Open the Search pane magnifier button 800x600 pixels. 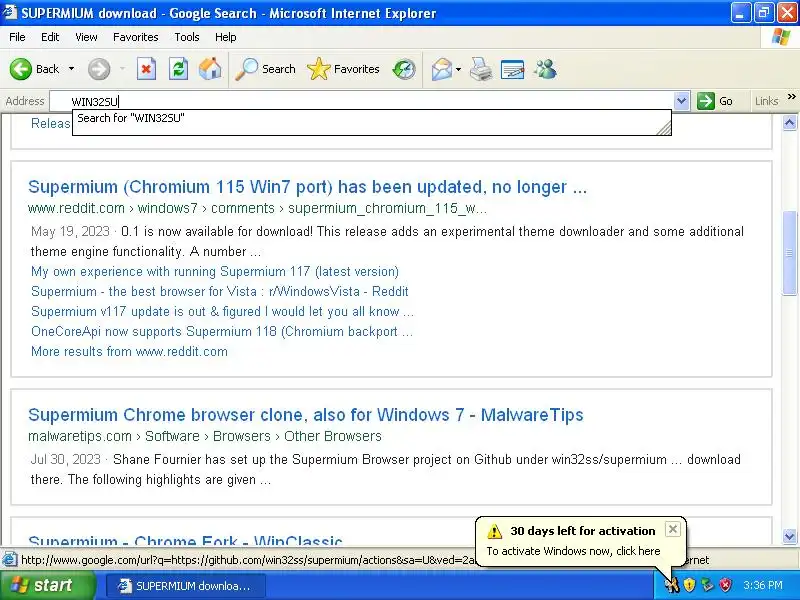tap(265, 69)
